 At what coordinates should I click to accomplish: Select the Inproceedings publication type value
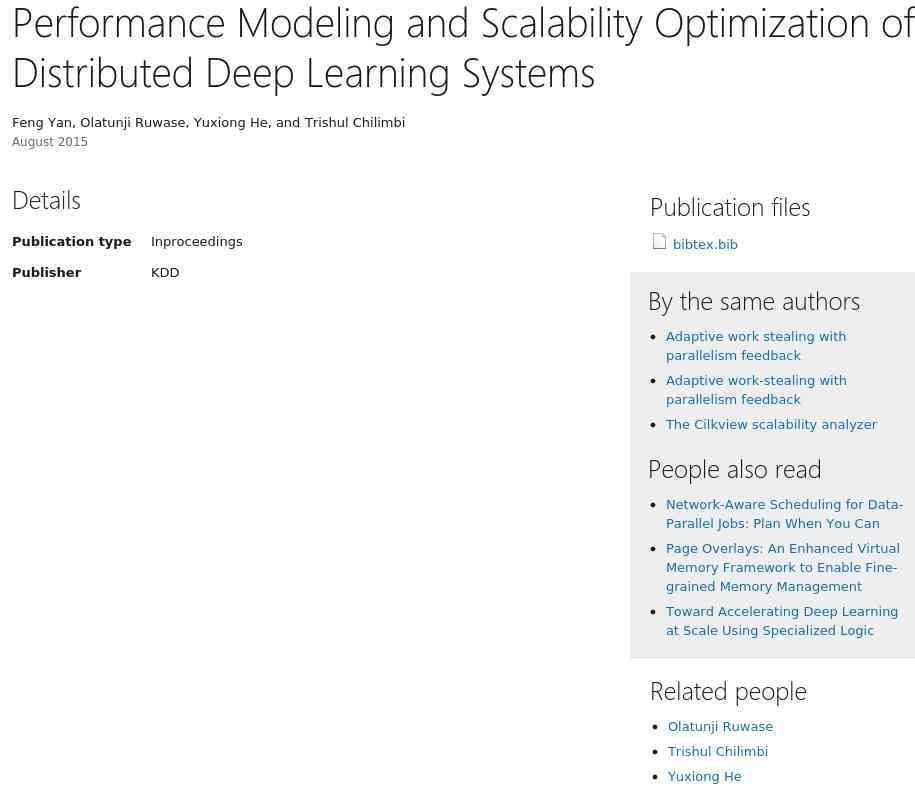(x=197, y=242)
